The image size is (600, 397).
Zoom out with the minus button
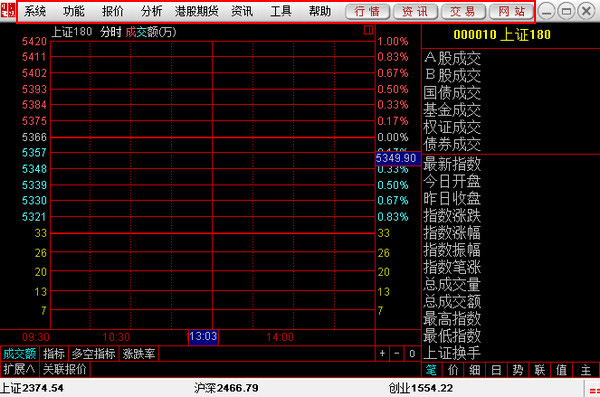click(397, 354)
